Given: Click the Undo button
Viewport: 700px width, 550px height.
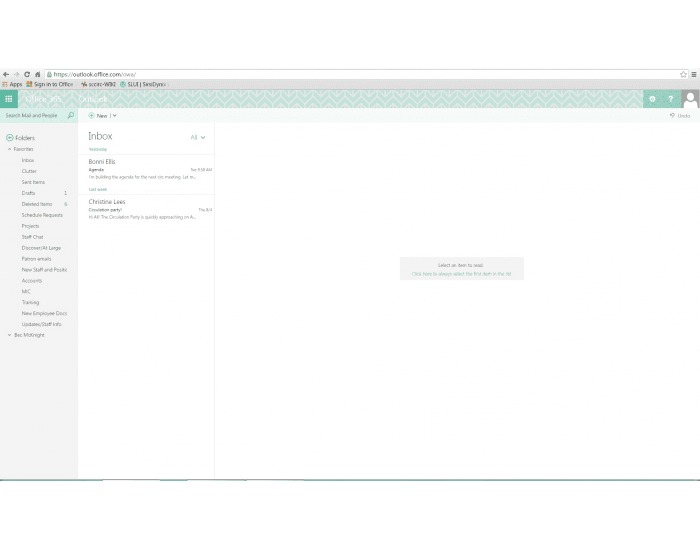Looking at the screenshot, I should pyautogui.click(x=680, y=116).
